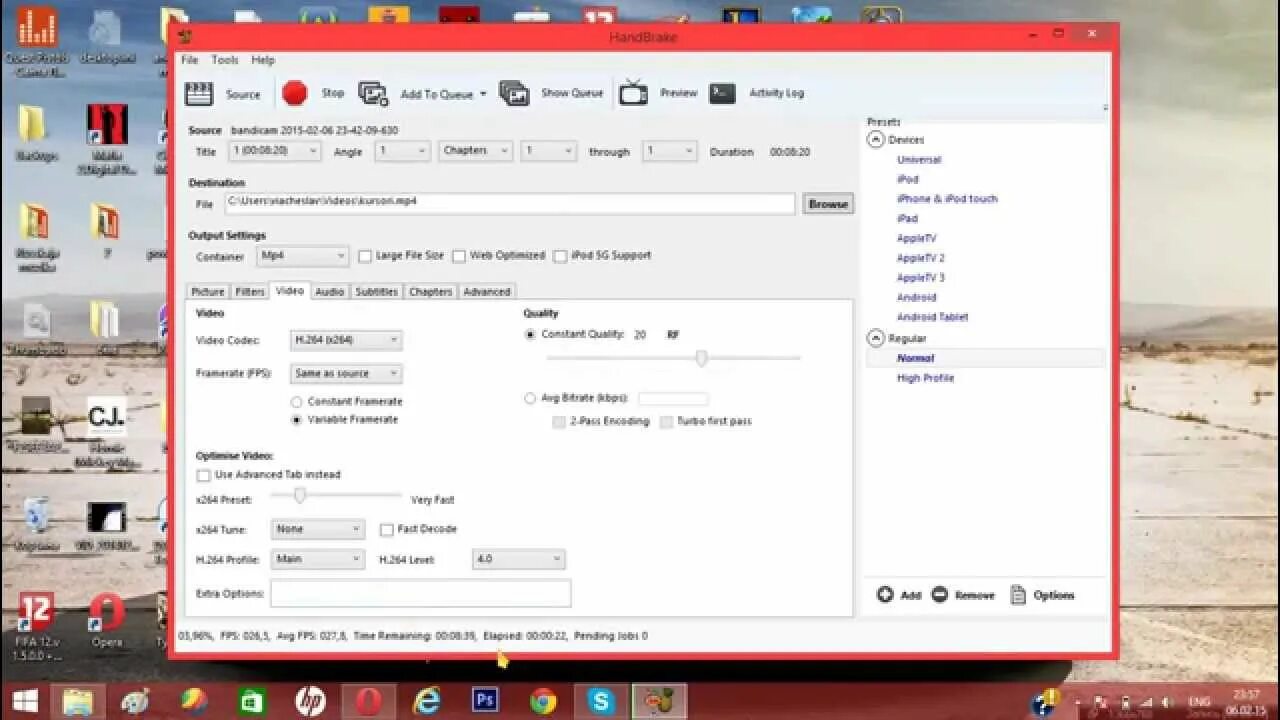Screen dimensions: 1280x720
Task: Open the Framerate (FPS) dropdown
Action: click(346, 373)
